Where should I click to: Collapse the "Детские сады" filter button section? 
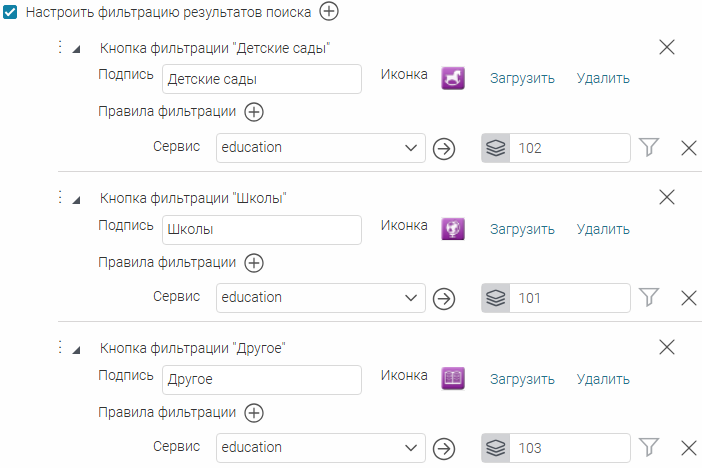pyautogui.click(x=76, y=49)
